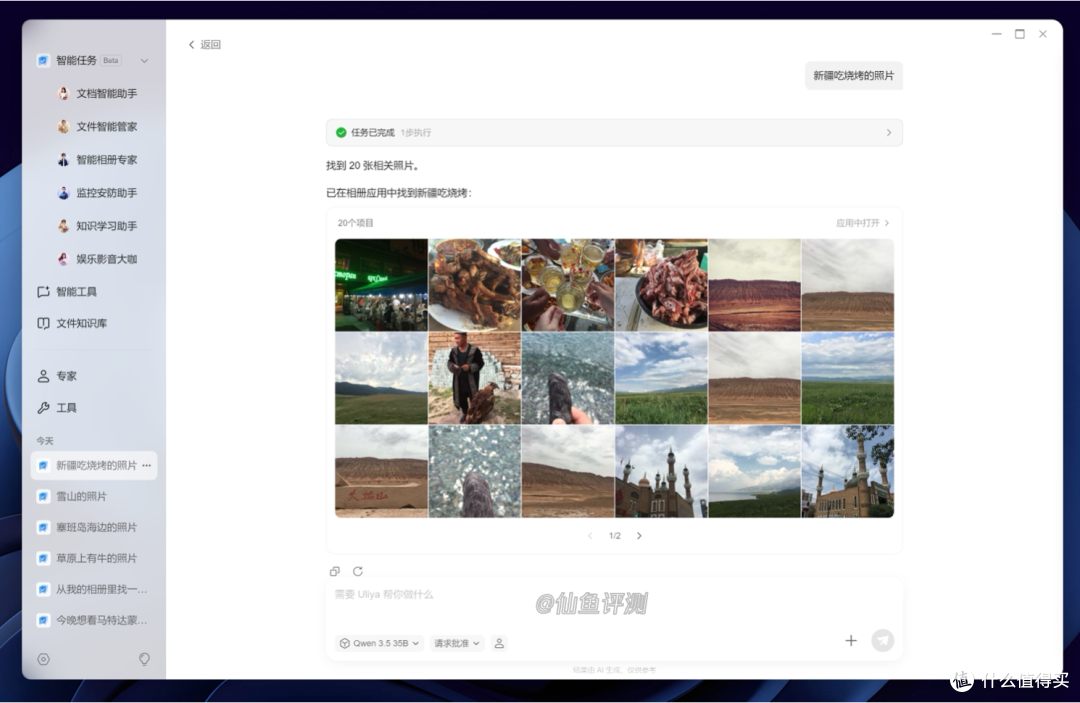Click the 20个项目 count label

[355, 223]
